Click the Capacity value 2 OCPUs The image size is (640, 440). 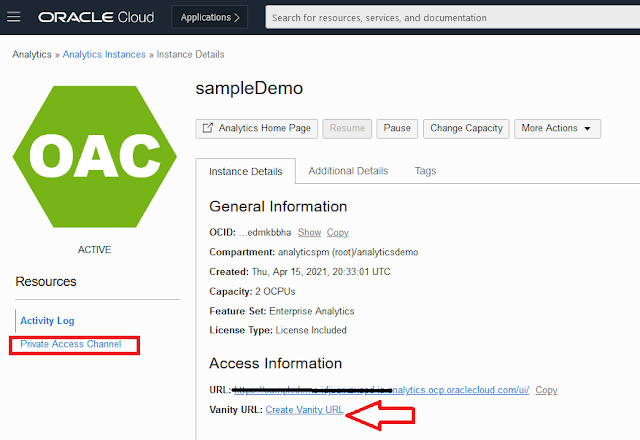pos(275,291)
